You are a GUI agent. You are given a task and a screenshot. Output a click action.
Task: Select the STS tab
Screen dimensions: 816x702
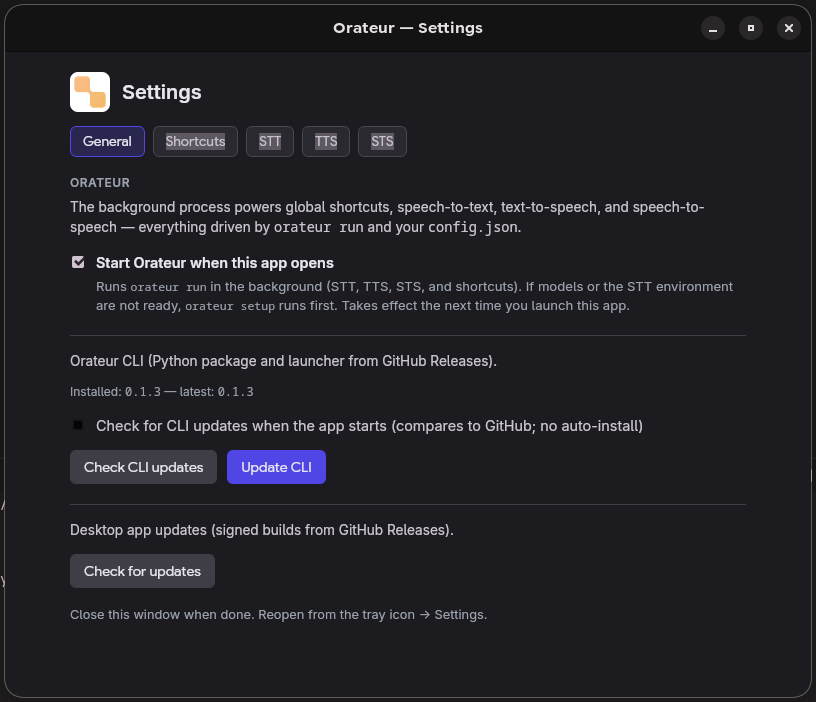pyautogui.click(x=382, y=141)
